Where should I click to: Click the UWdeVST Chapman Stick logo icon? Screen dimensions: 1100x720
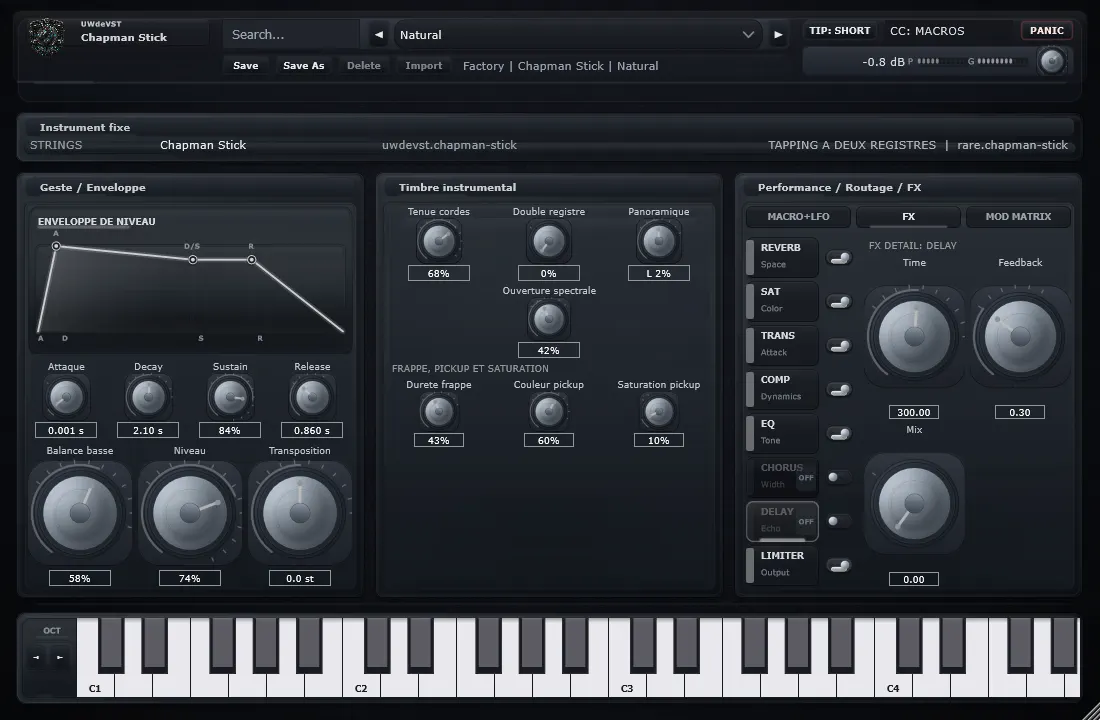47,36
